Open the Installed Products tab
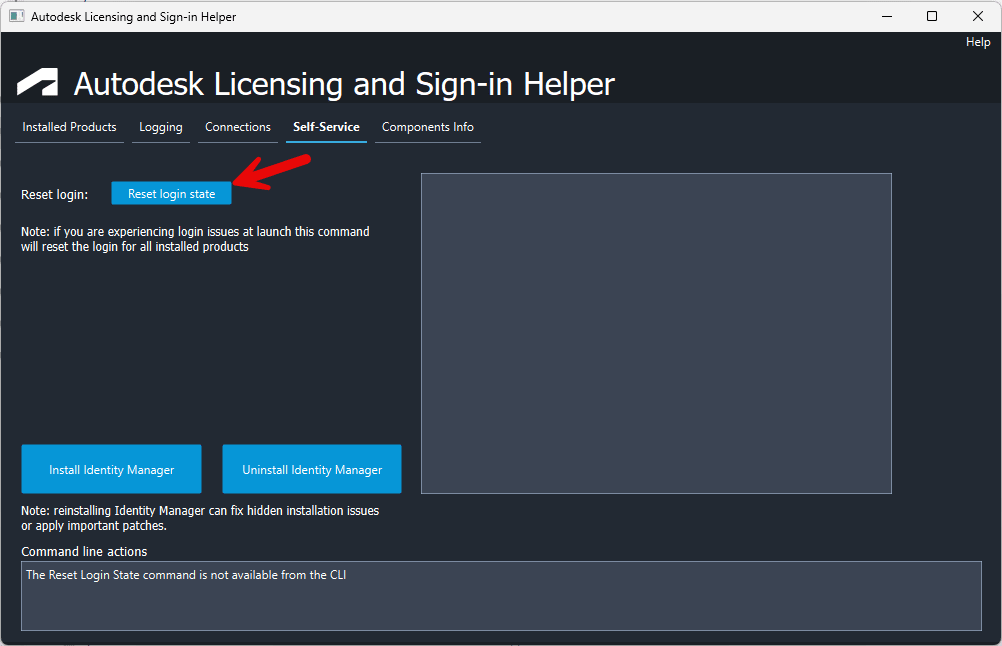The image size is (1002, 646). (69, 127)
